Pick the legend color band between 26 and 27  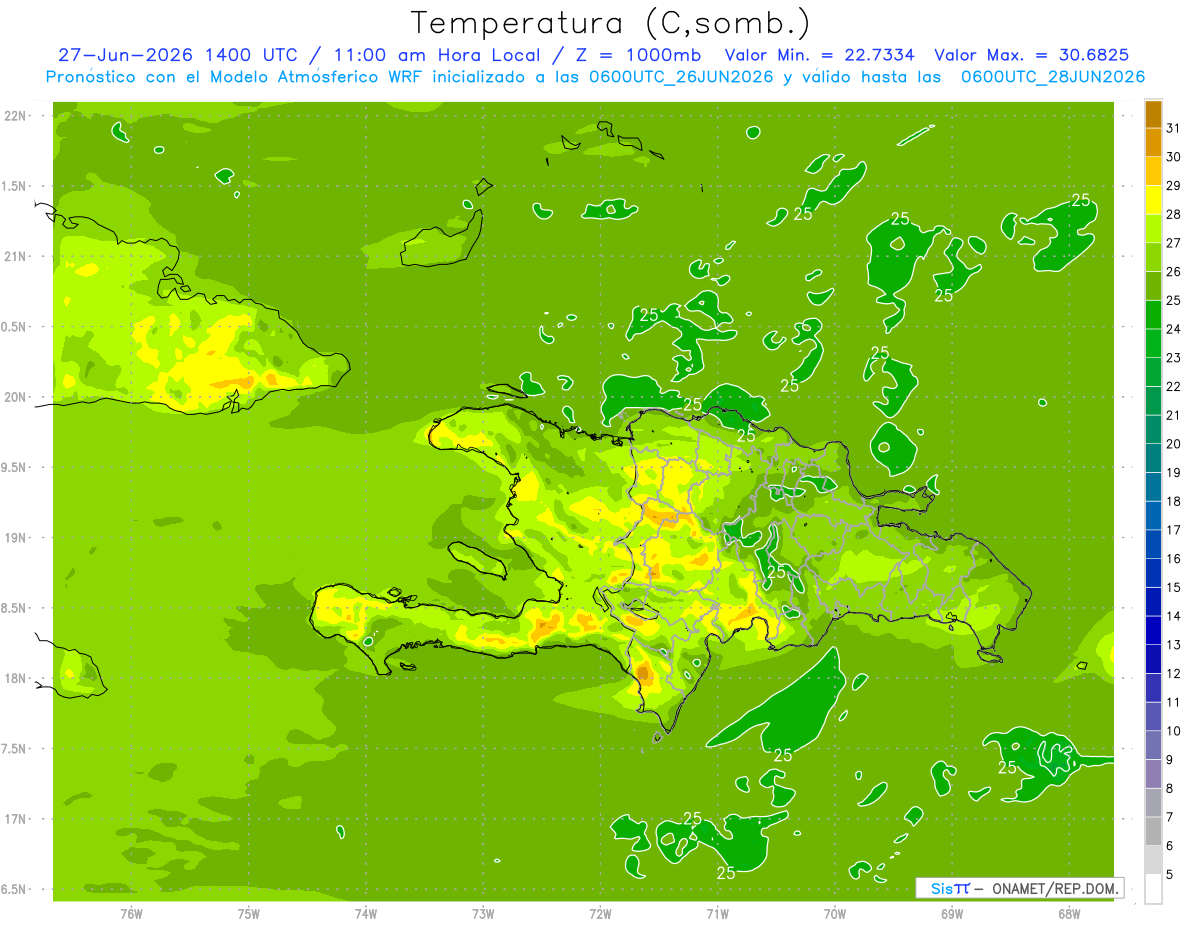[x=1153, y=258]
